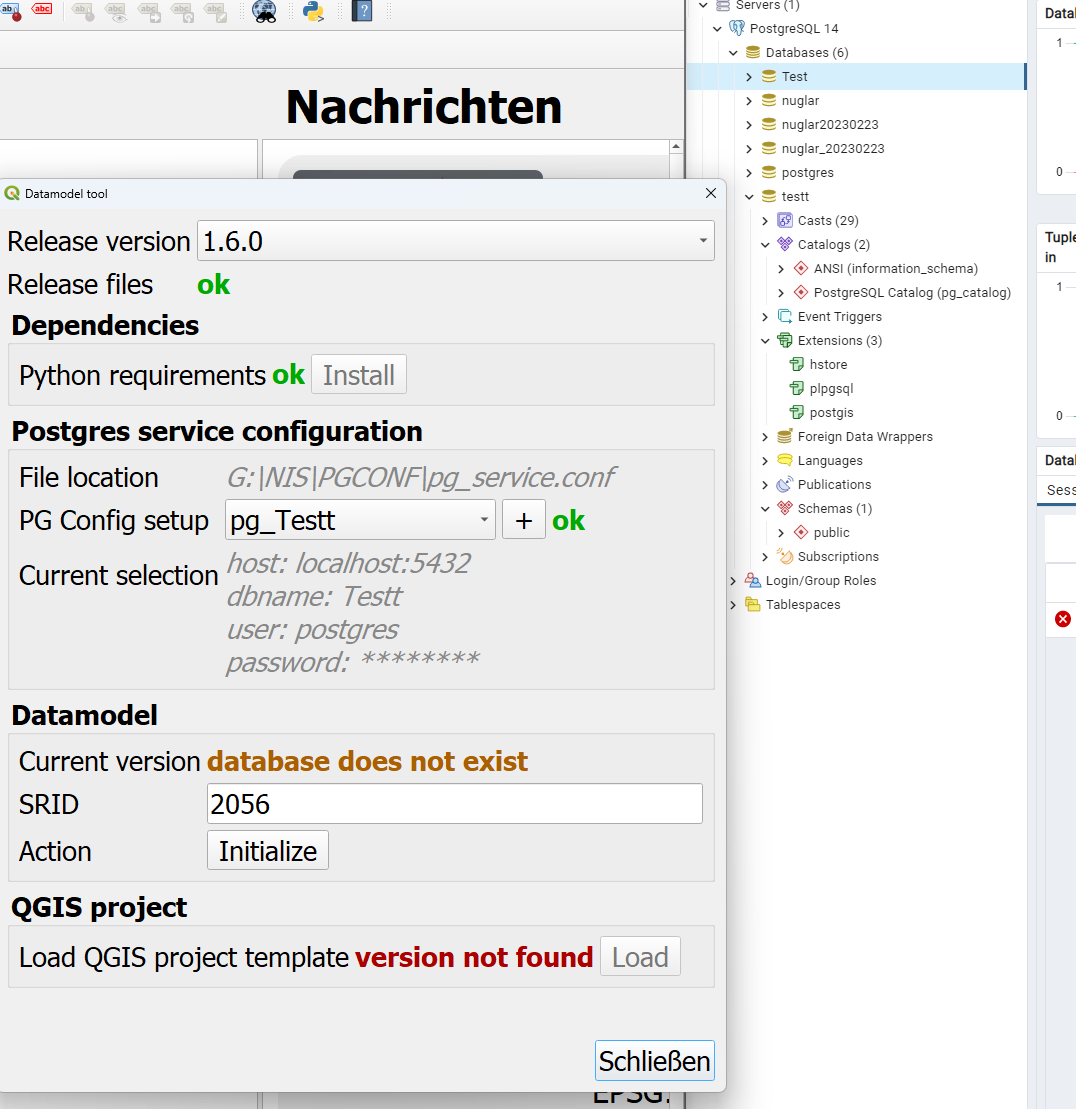Open the Release version dropdown
The image size is (1076, 1109).
click(701, 240)
